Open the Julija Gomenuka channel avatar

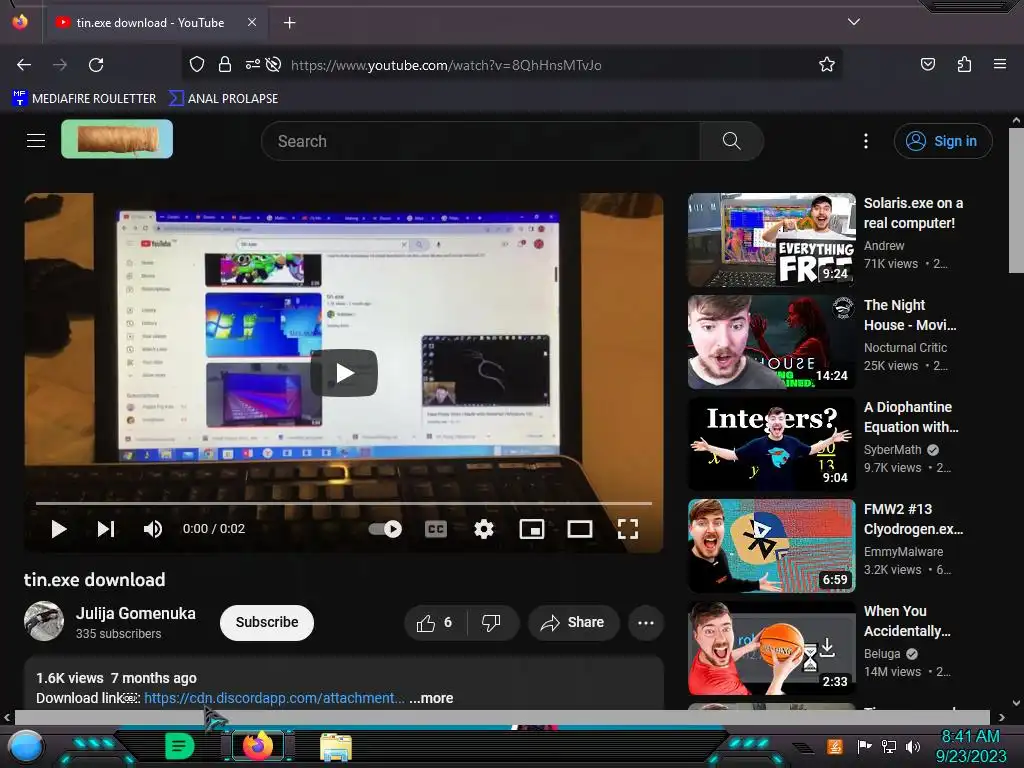pos(44,621)
